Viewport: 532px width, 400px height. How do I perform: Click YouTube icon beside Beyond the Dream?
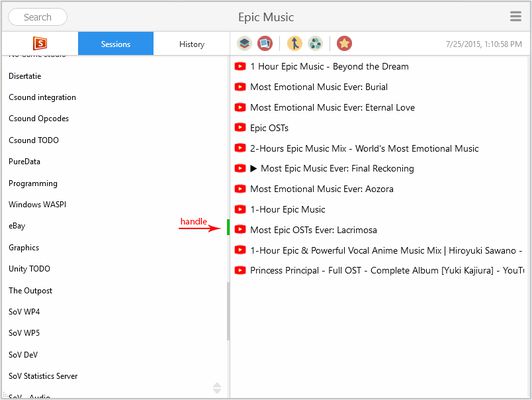click(240, 66)
